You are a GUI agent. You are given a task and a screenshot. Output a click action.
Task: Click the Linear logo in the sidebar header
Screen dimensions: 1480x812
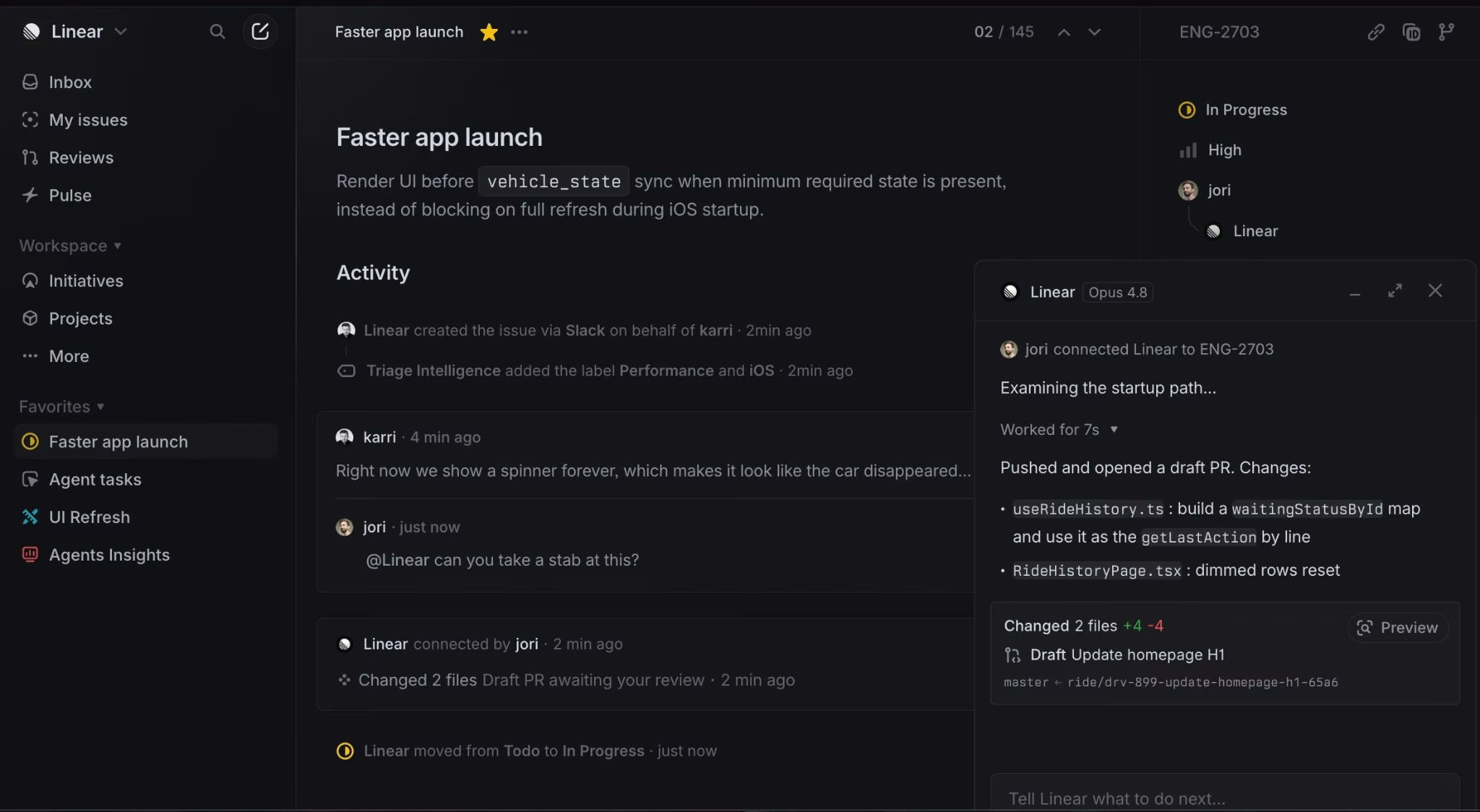(31, 32)
